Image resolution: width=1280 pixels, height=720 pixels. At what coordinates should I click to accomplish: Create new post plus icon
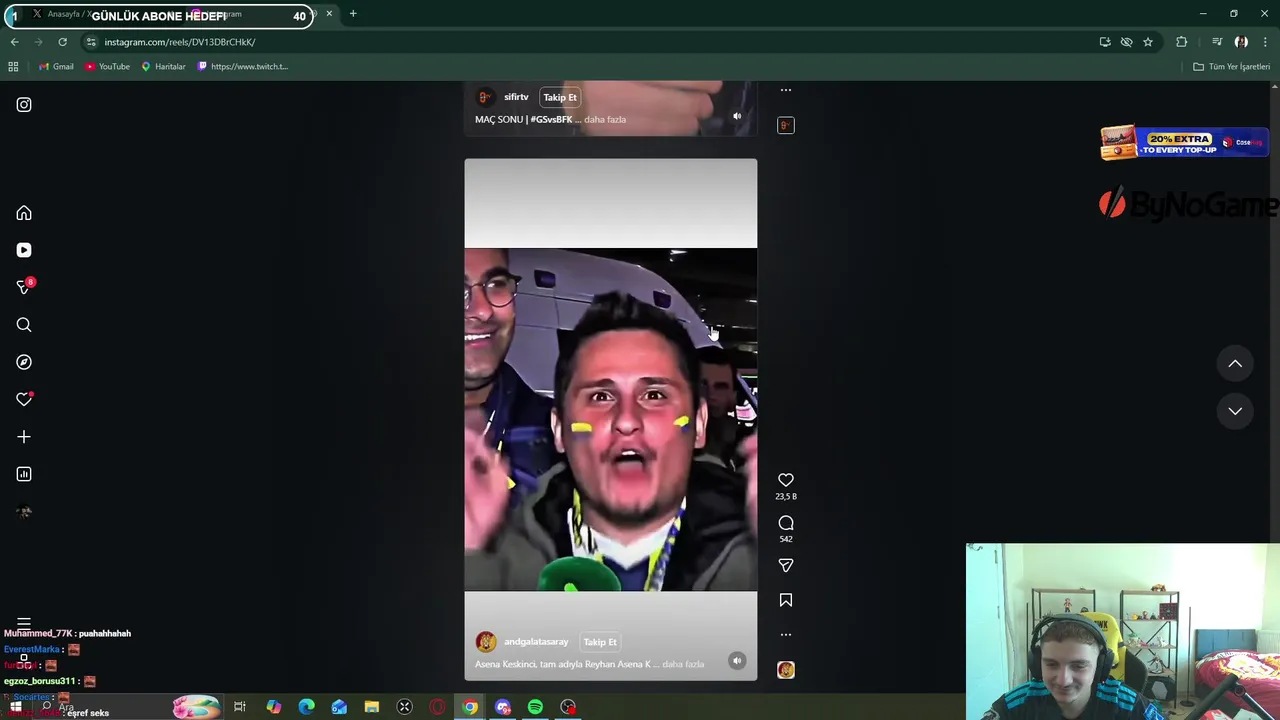pos(24,437)
